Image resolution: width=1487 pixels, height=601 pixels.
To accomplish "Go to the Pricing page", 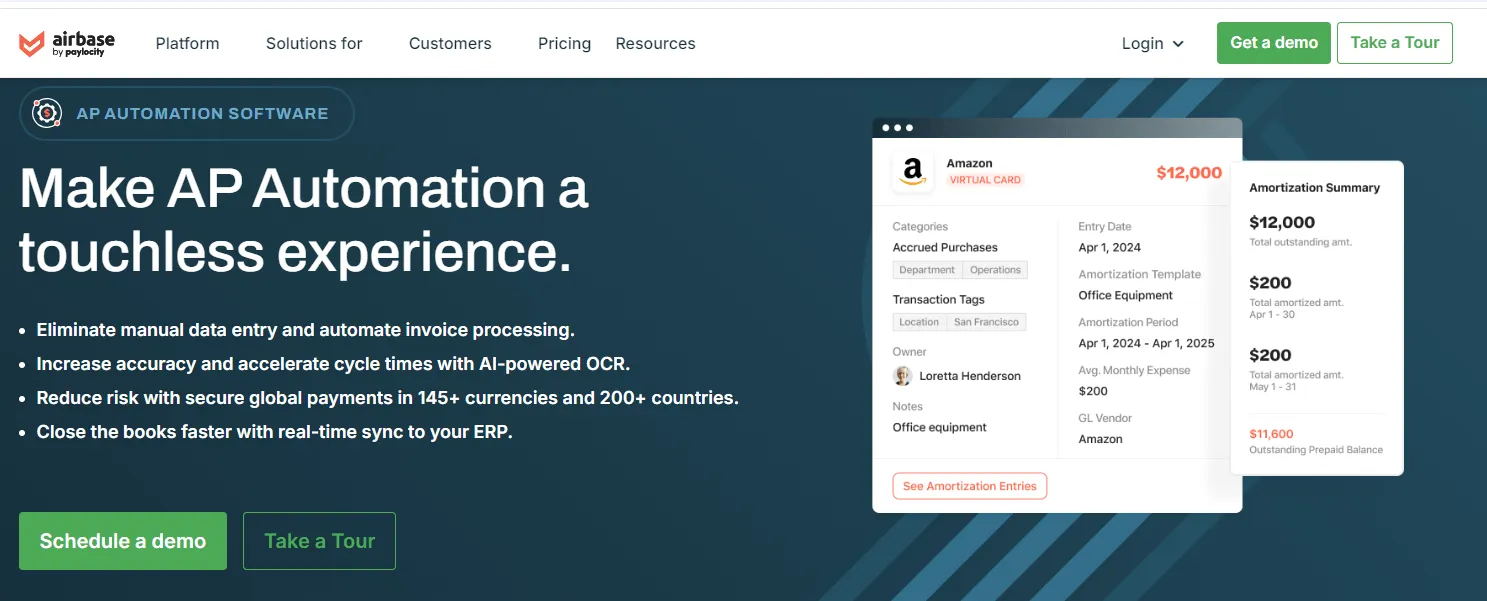I will pos(564,43).
